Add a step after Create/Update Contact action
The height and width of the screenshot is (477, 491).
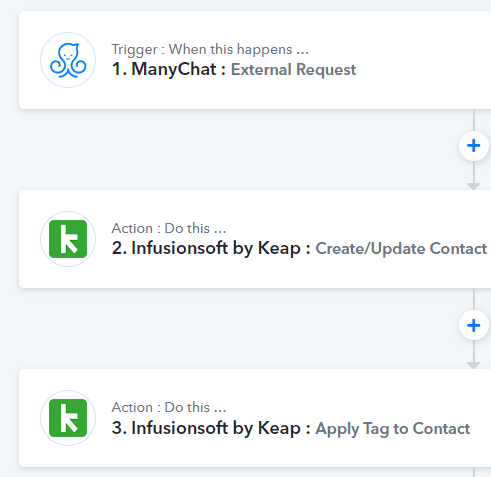(x=474, y=325)
